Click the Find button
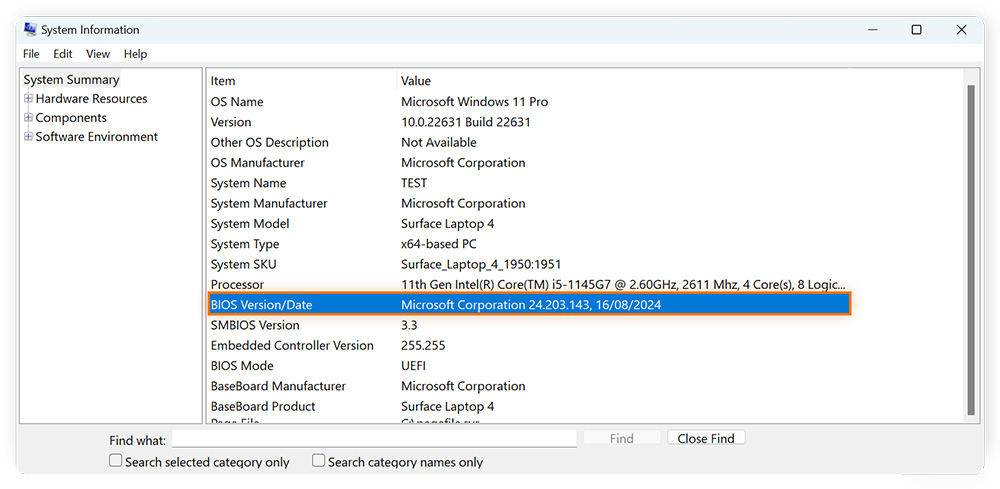This screenshot has height=489, width=1000. [x=622, y=438]
